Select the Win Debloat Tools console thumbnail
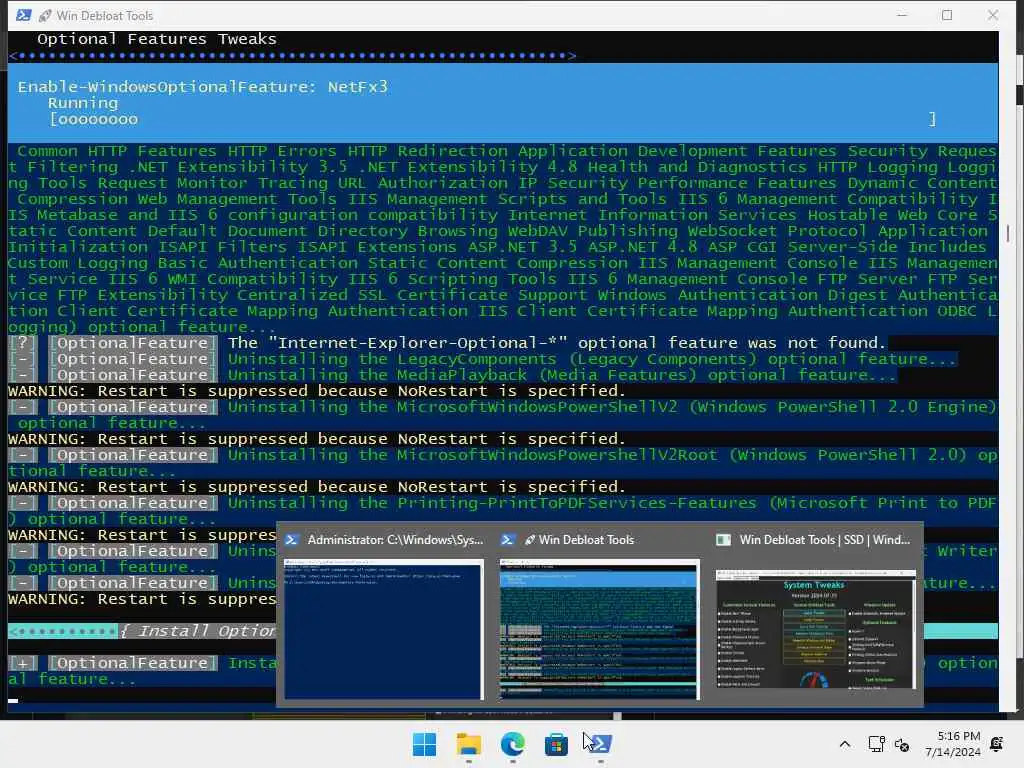The width and height of the screenshot is (1024, 768). [600, 629]
